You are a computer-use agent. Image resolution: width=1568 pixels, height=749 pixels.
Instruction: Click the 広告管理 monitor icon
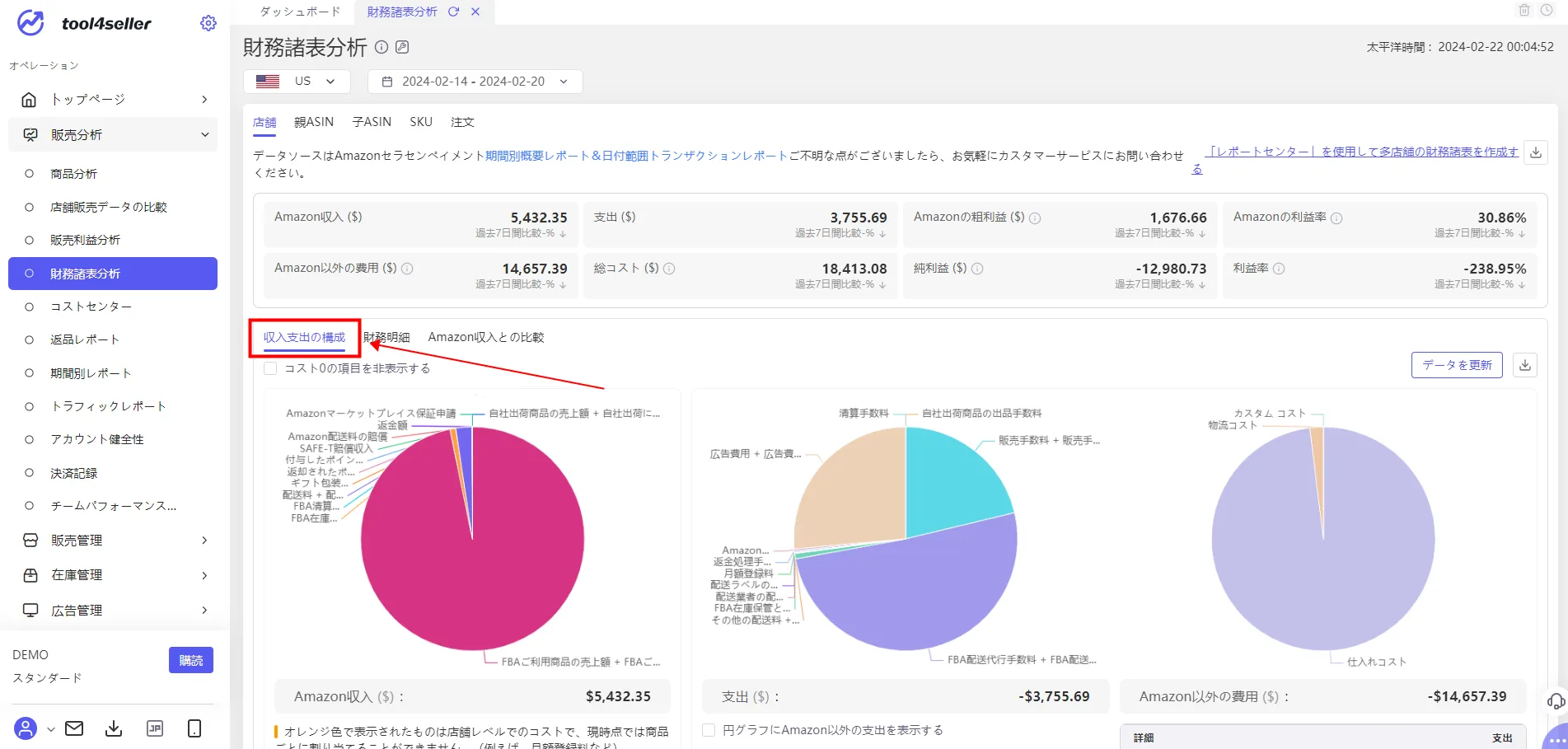pos(30,611)
